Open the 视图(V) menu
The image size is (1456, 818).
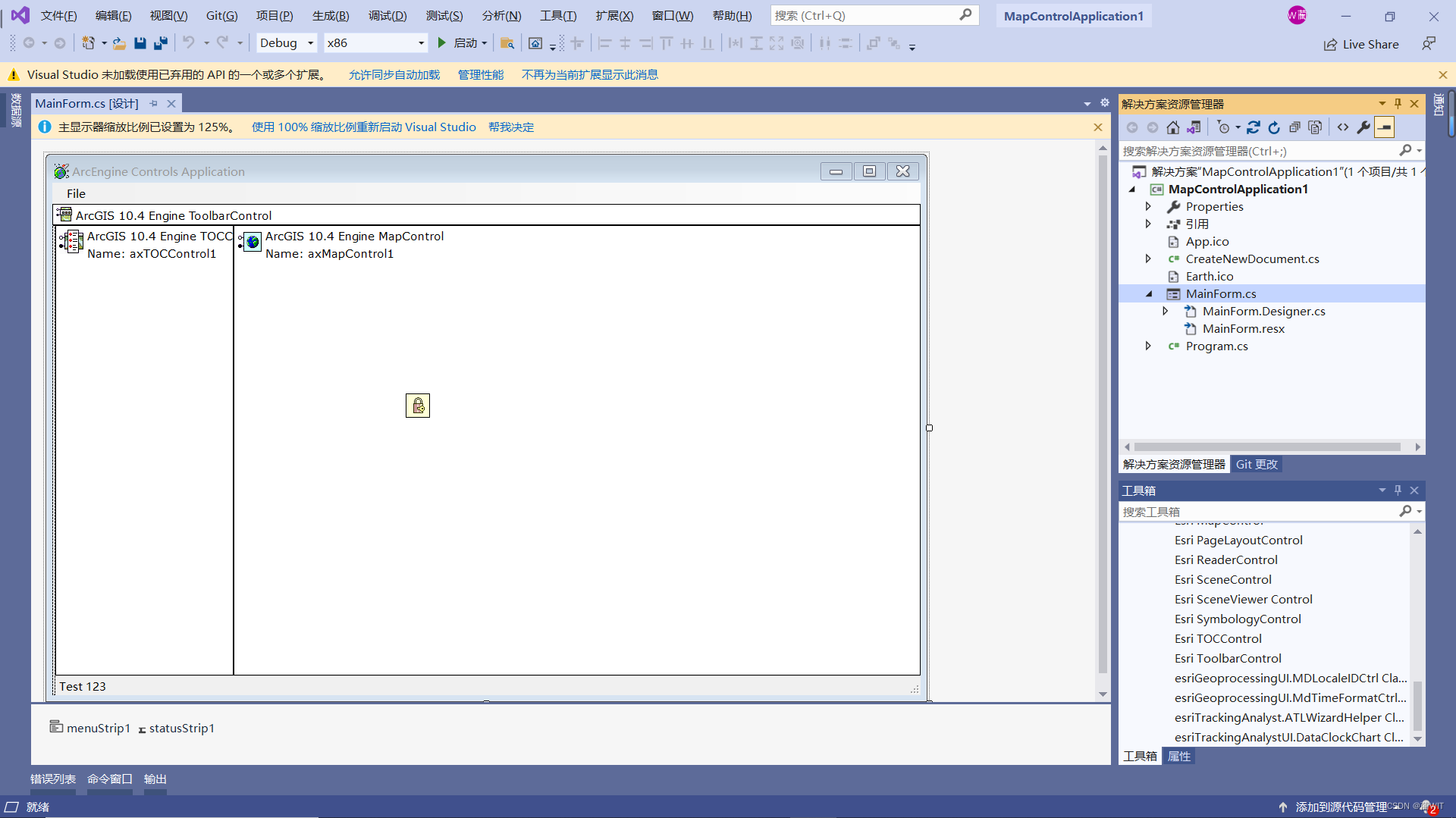point(168,15)
